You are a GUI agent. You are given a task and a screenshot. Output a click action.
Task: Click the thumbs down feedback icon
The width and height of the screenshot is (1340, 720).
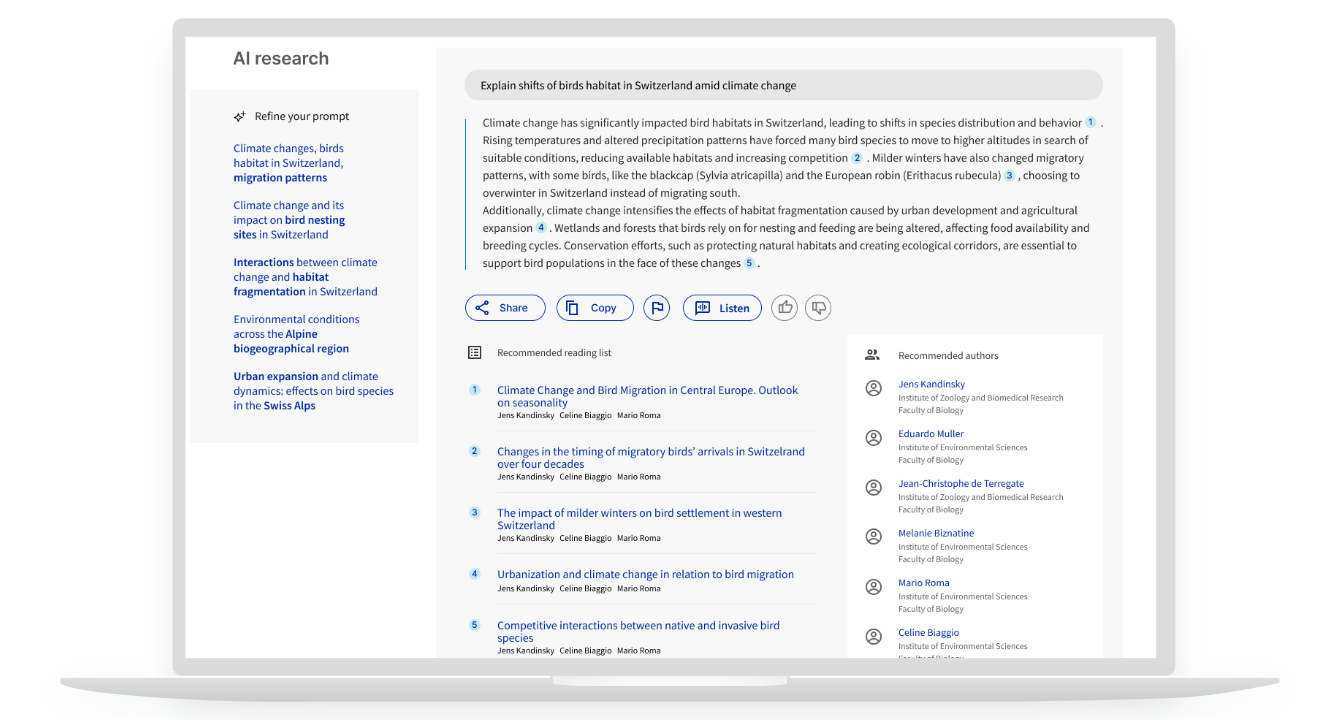tap(818, 308)
